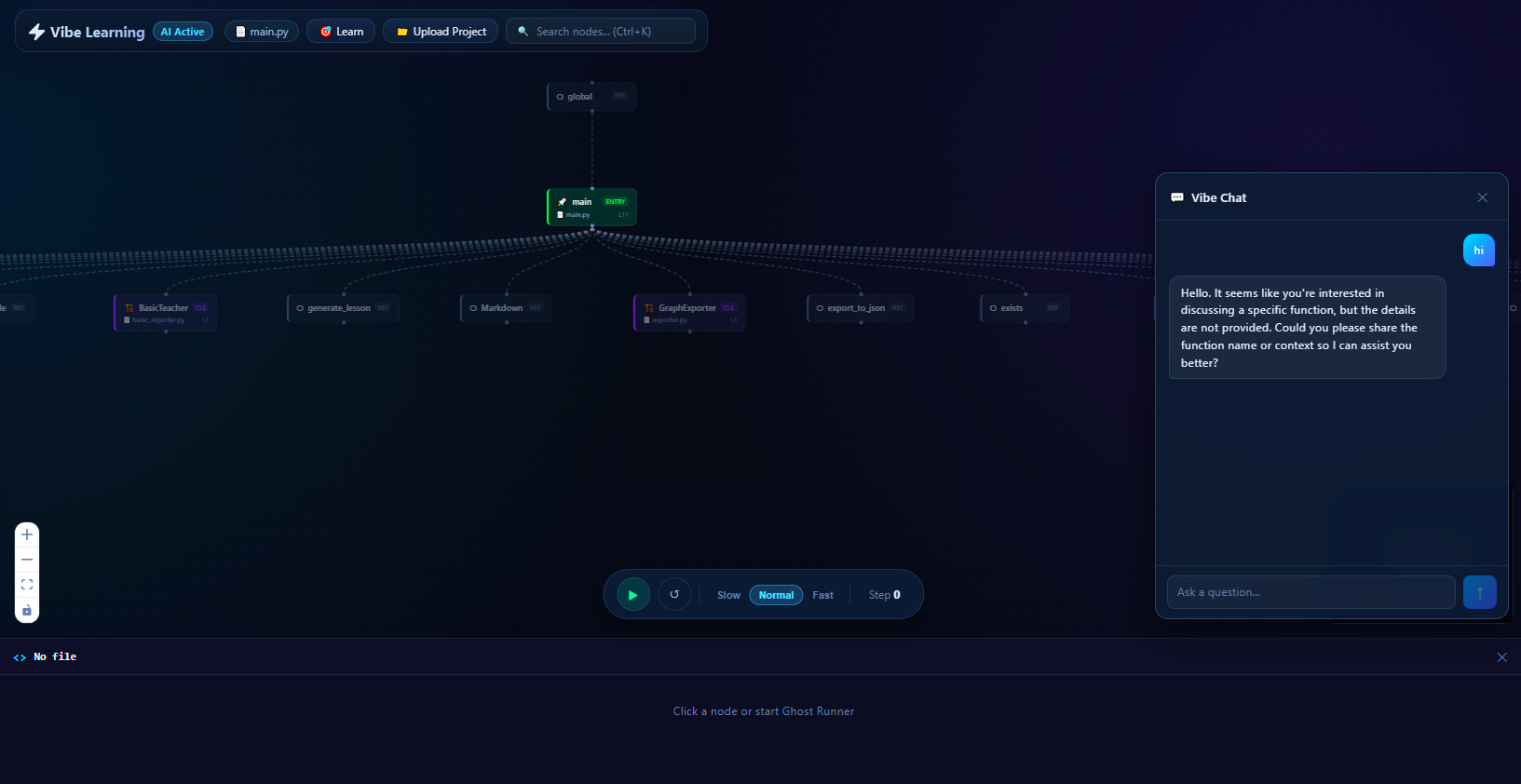Focus the Search nodes field
Screen dimensions: 1521x784
pyautogui.click(x=601, y=32)
